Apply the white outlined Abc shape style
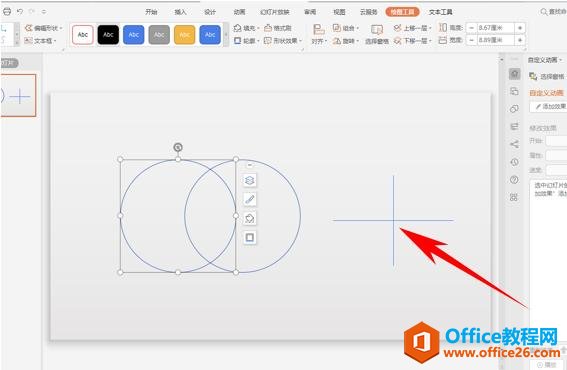Screen dimensions: 567x370 pyautogui.click(x=83, y=35)
